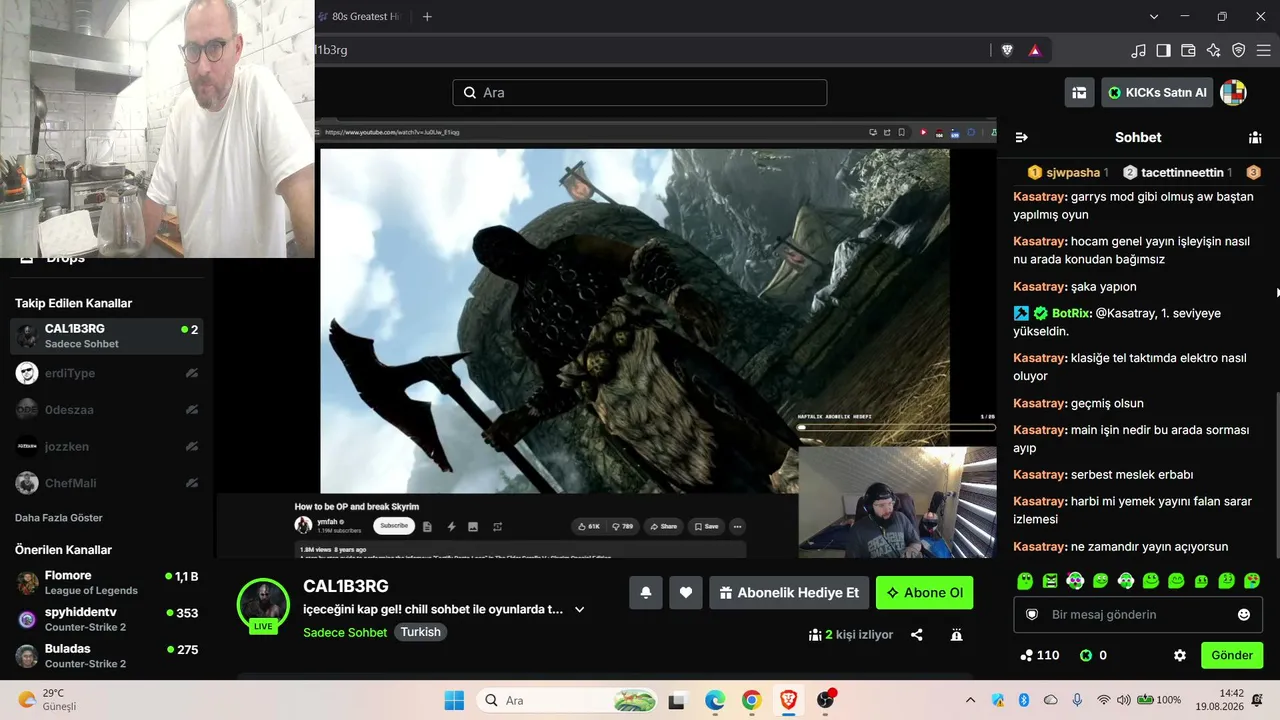Open Flomore recommended channel
The width and height of the screenshot is (1280, 720).
(107, 582)
